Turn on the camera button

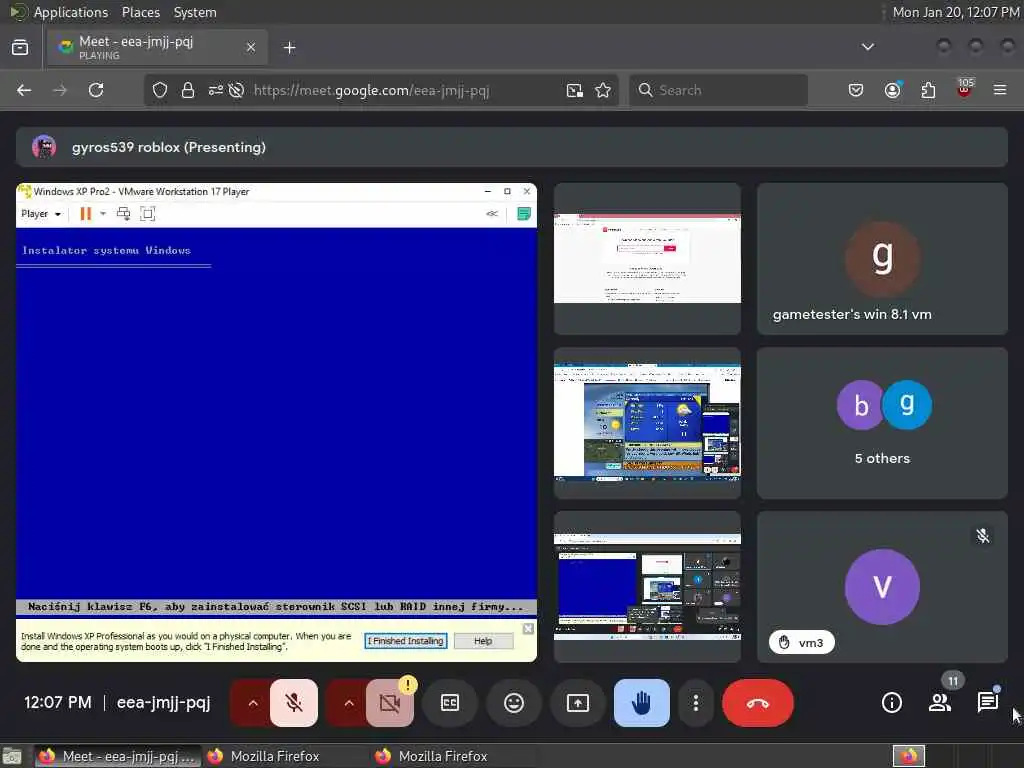point(390,703)
